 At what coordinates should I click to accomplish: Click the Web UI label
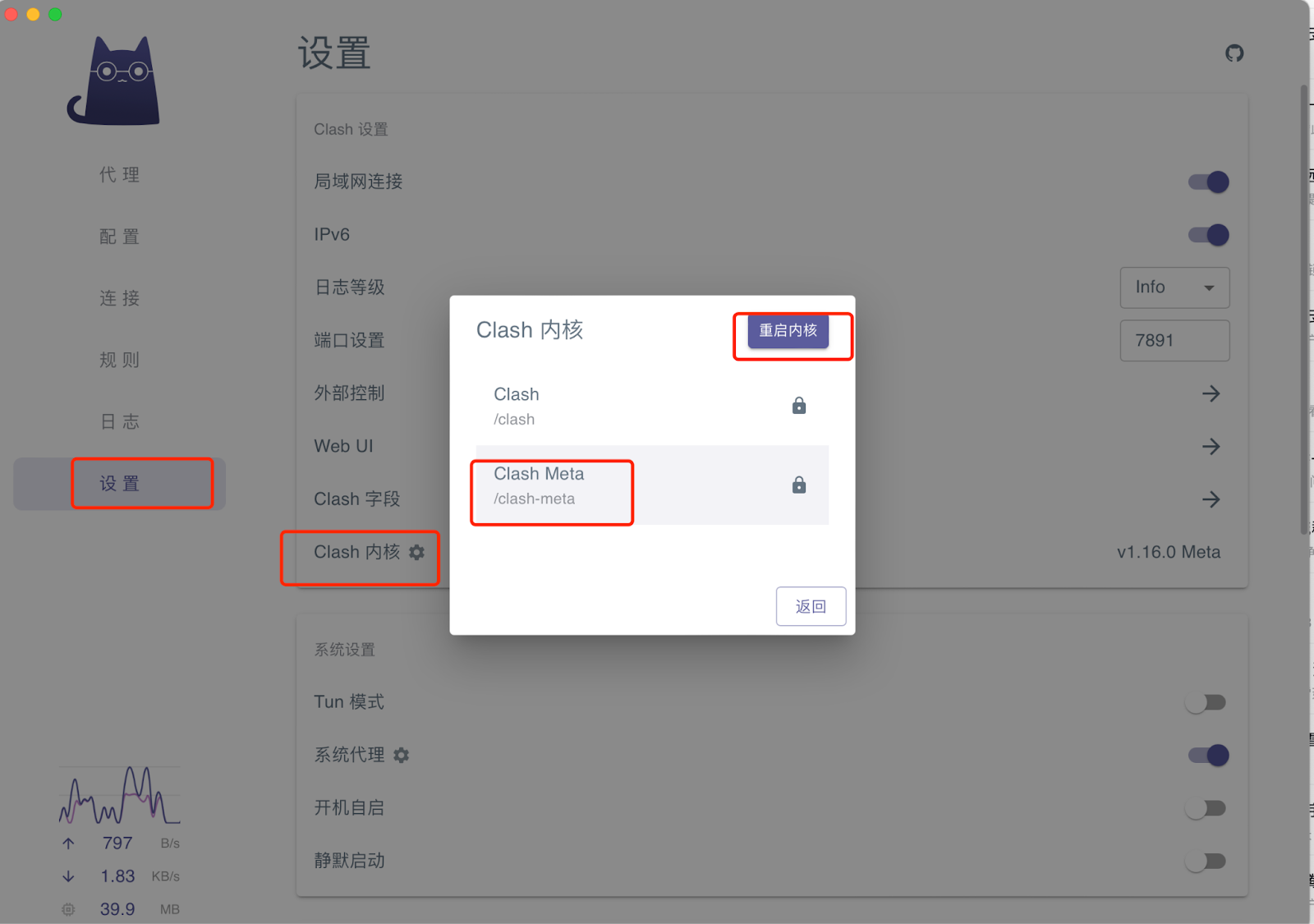(343, 446)
